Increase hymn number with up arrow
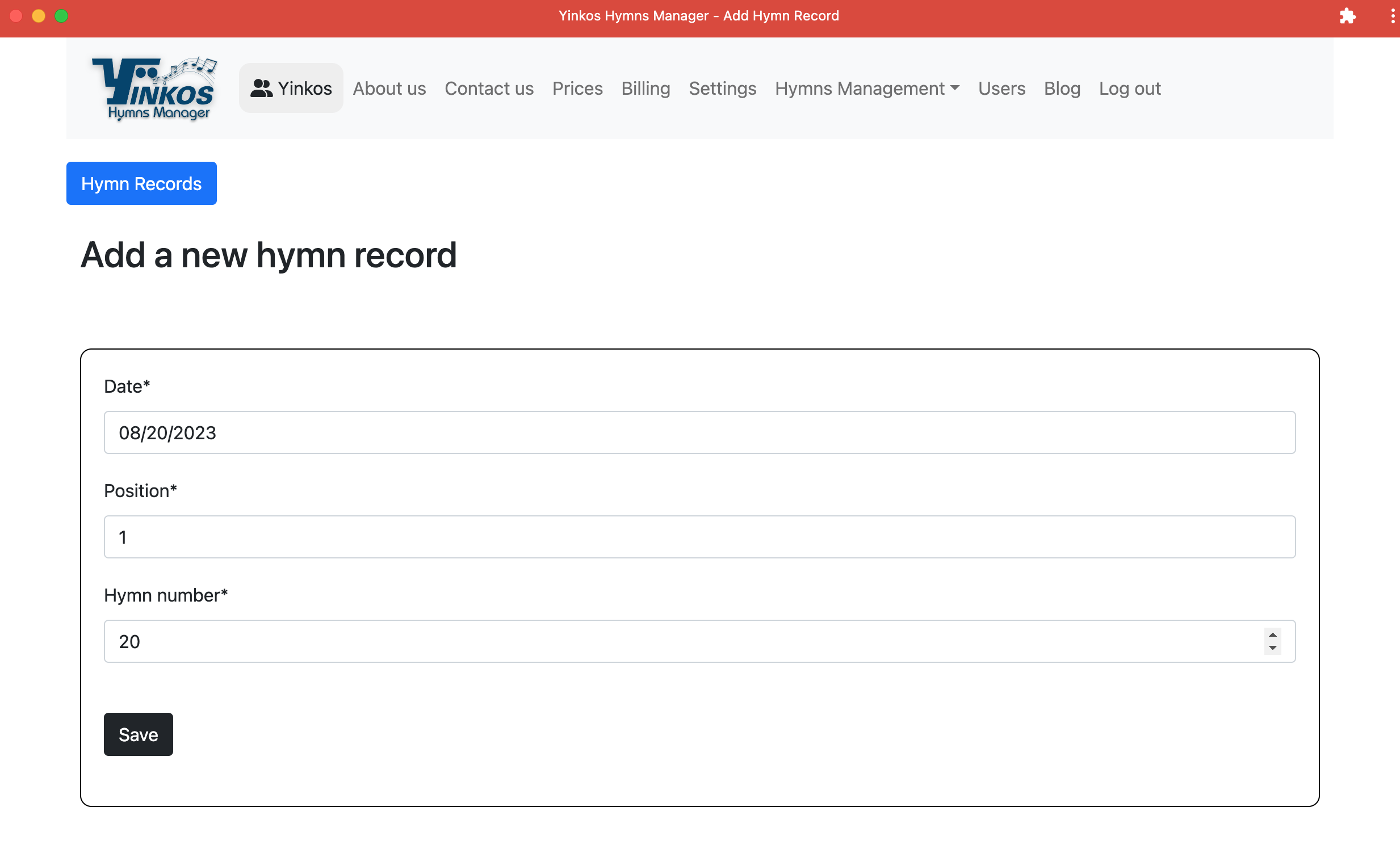Image resolution: width=1400 pixels, height=849 pixels. point(1273,635)
